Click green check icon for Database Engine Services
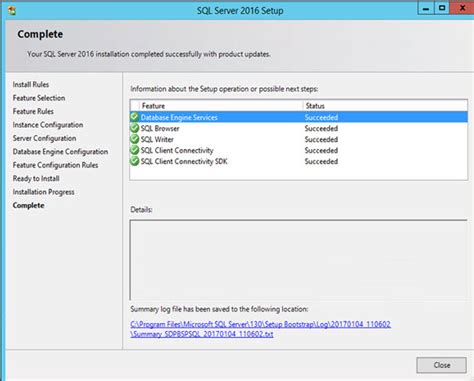 pyautogui.click(x=134, y=117)
